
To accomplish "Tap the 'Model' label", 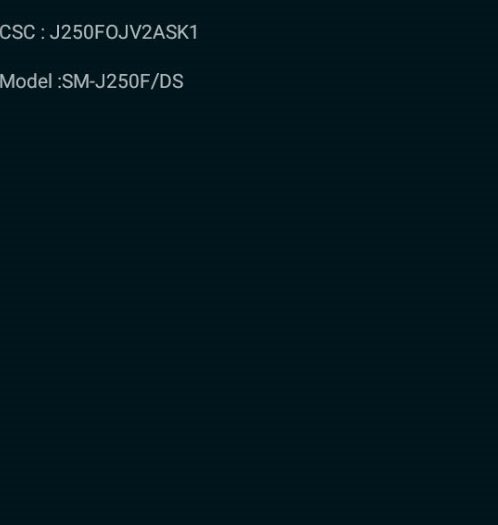I will pos(26,81).
